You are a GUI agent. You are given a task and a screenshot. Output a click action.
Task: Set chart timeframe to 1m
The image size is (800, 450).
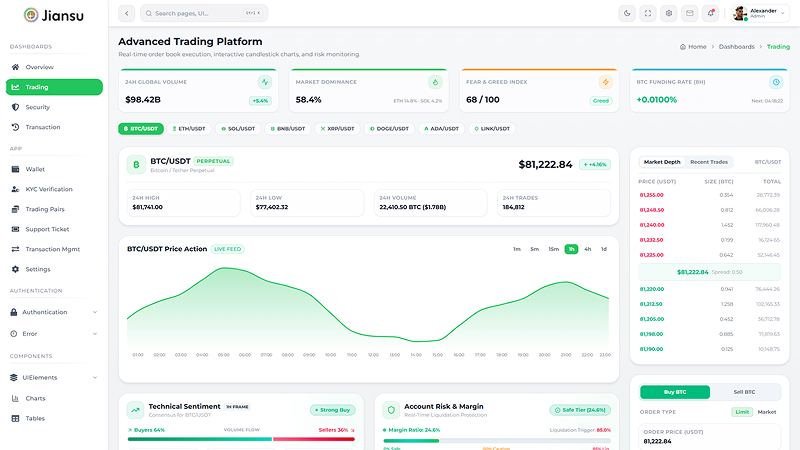click(517, 249)
